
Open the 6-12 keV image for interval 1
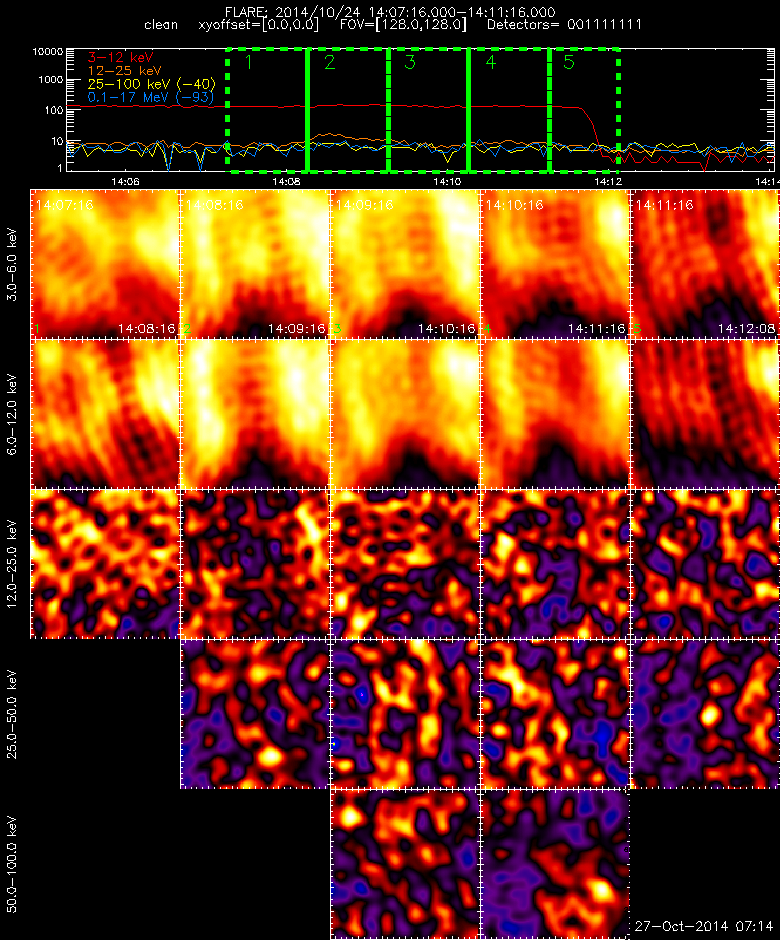pyautogui.click(x=106, y=414)
